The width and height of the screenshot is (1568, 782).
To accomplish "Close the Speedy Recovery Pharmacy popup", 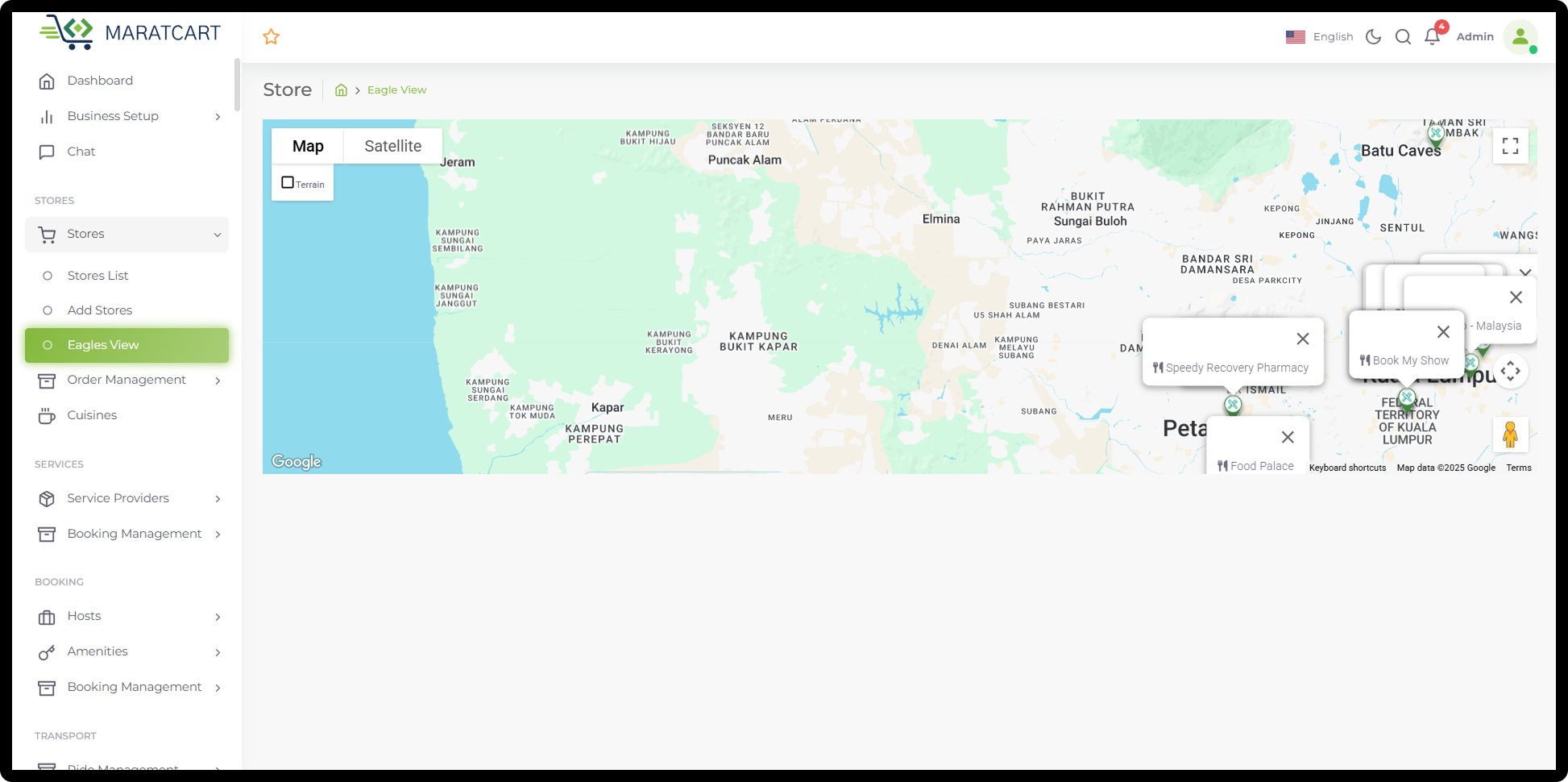I will [x=1303, y=339].
